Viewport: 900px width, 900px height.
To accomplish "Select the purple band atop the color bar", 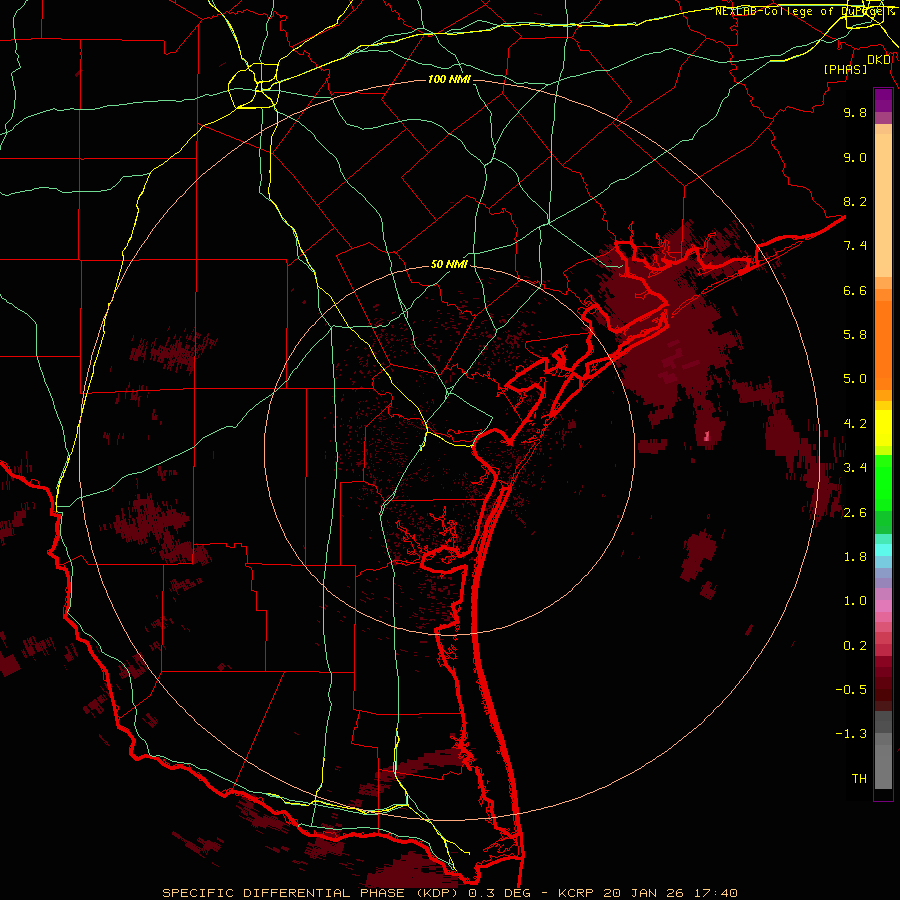I will 883,100.
